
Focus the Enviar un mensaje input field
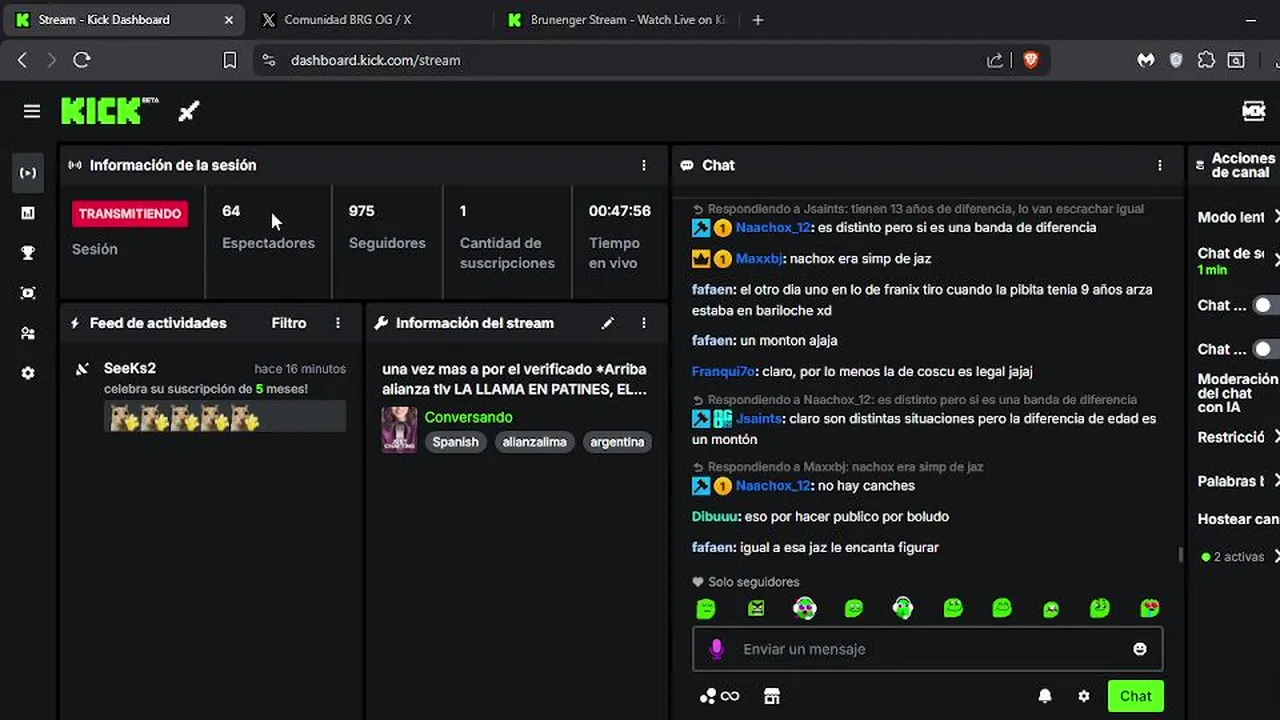[x=927, y=649]
